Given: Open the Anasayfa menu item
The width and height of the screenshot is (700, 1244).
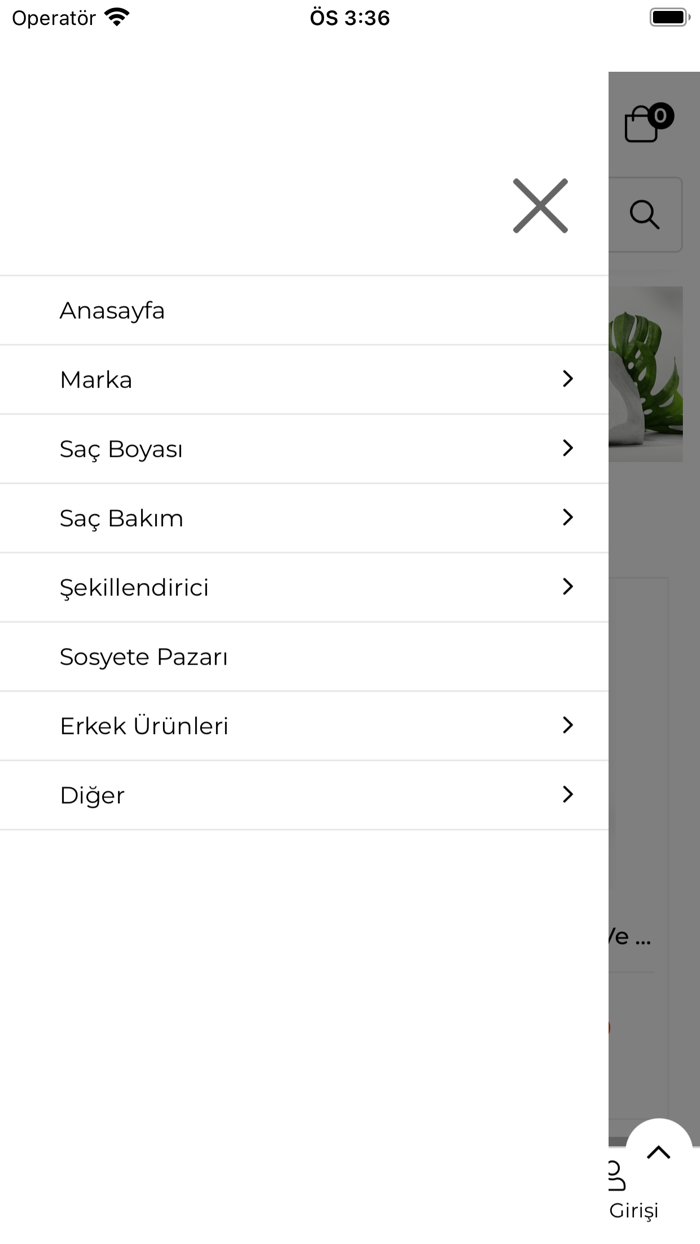Looking at the screenshot, I should (x=112, y=310).
